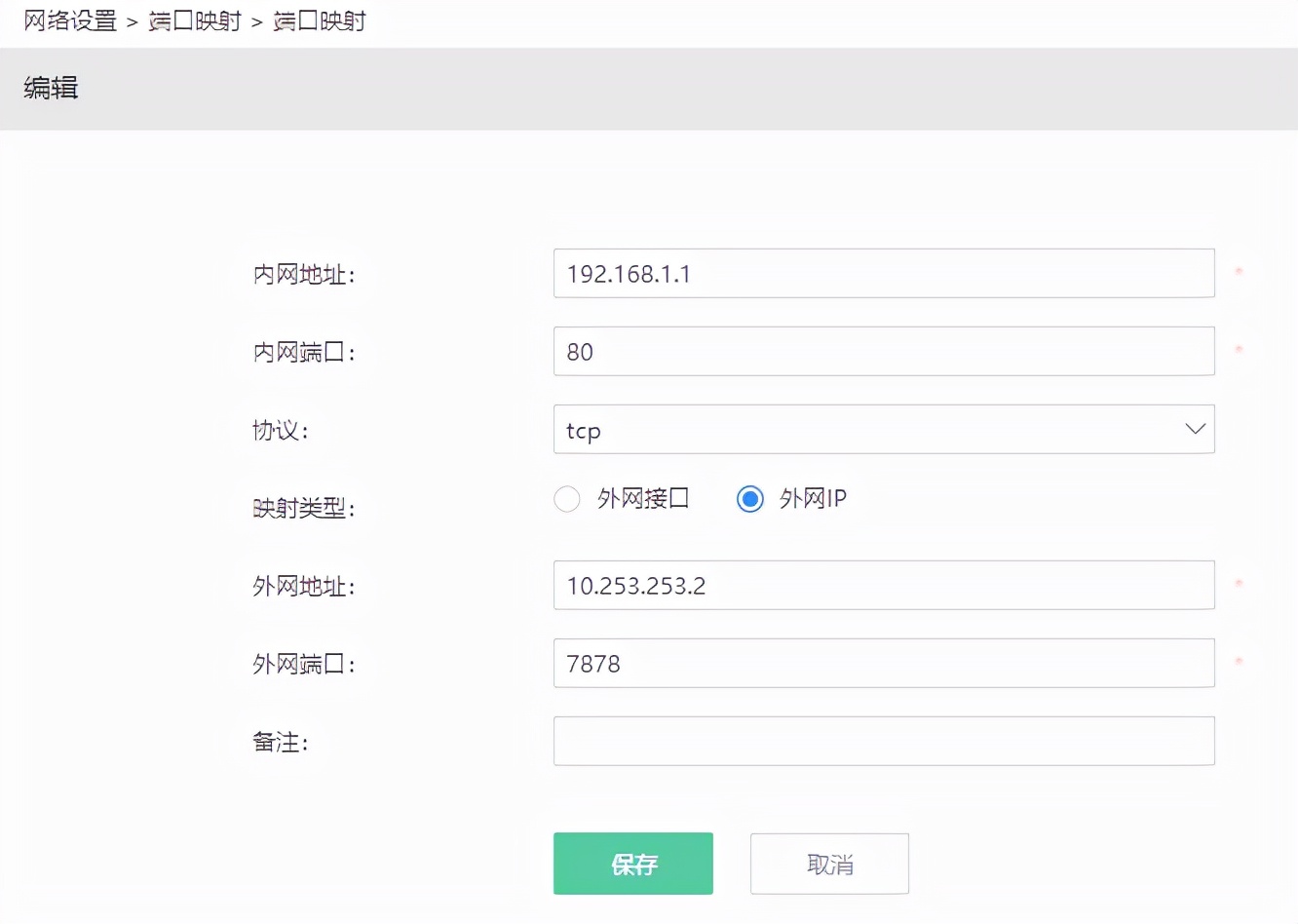This screenshot has width=1298, height=924.
Task: Click the 外网端口 label
Action: (x=303, y=665)
